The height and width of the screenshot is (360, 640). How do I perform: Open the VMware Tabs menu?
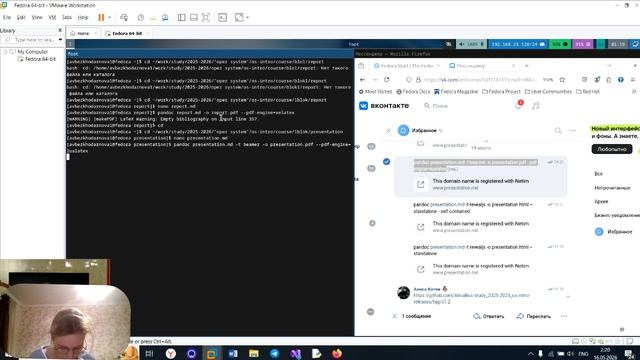pyautogui.click(x=67, y=18)
